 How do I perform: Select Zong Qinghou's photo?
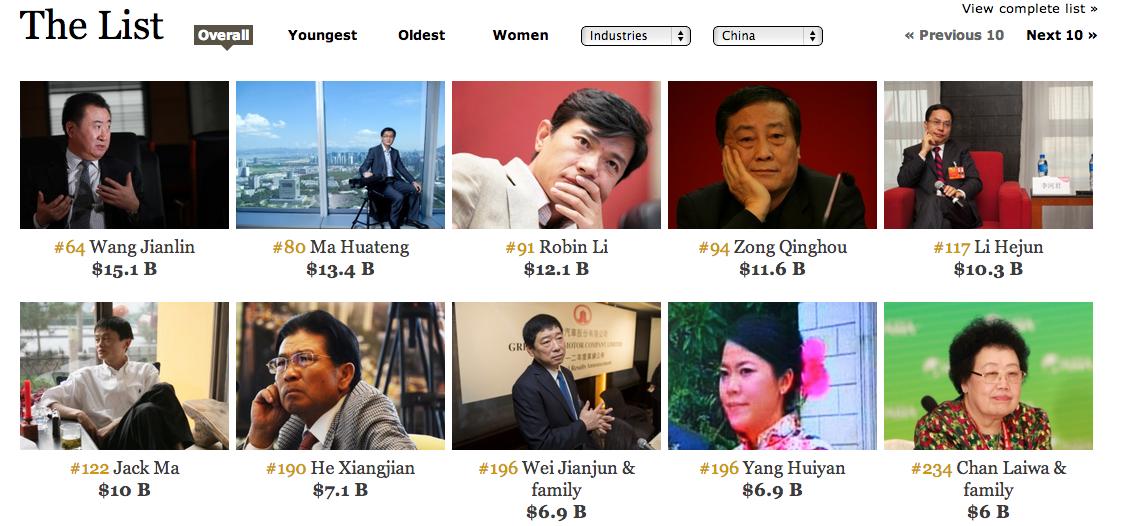tap(772, 155)
